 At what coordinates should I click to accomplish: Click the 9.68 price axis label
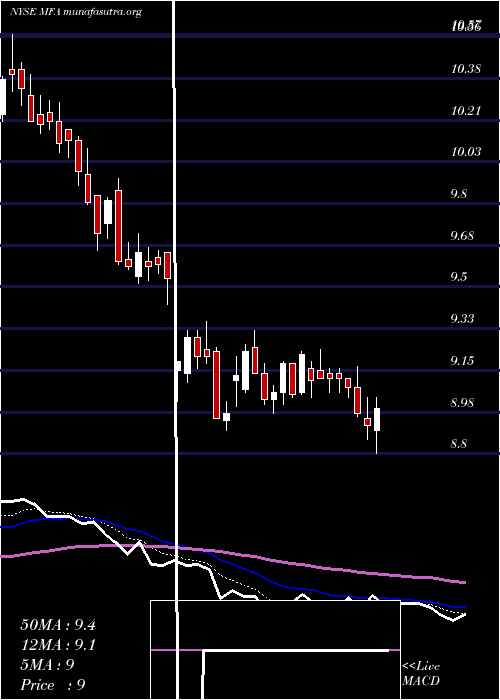click(462, 235)
